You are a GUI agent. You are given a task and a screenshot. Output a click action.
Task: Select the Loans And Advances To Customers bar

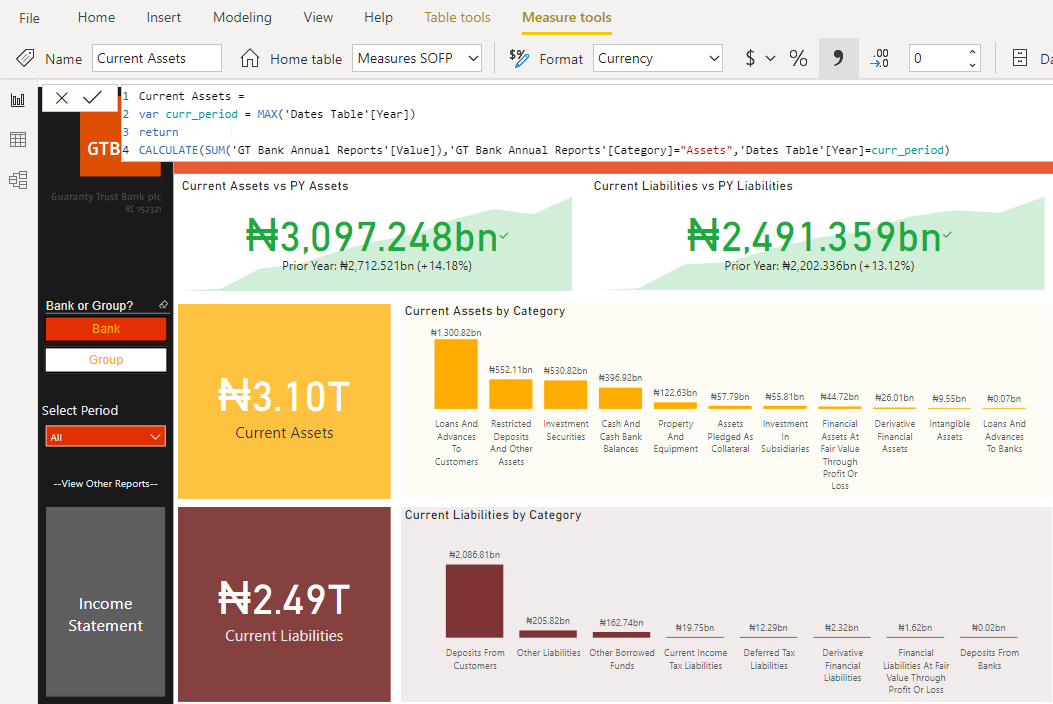click(x=456, y=374)
